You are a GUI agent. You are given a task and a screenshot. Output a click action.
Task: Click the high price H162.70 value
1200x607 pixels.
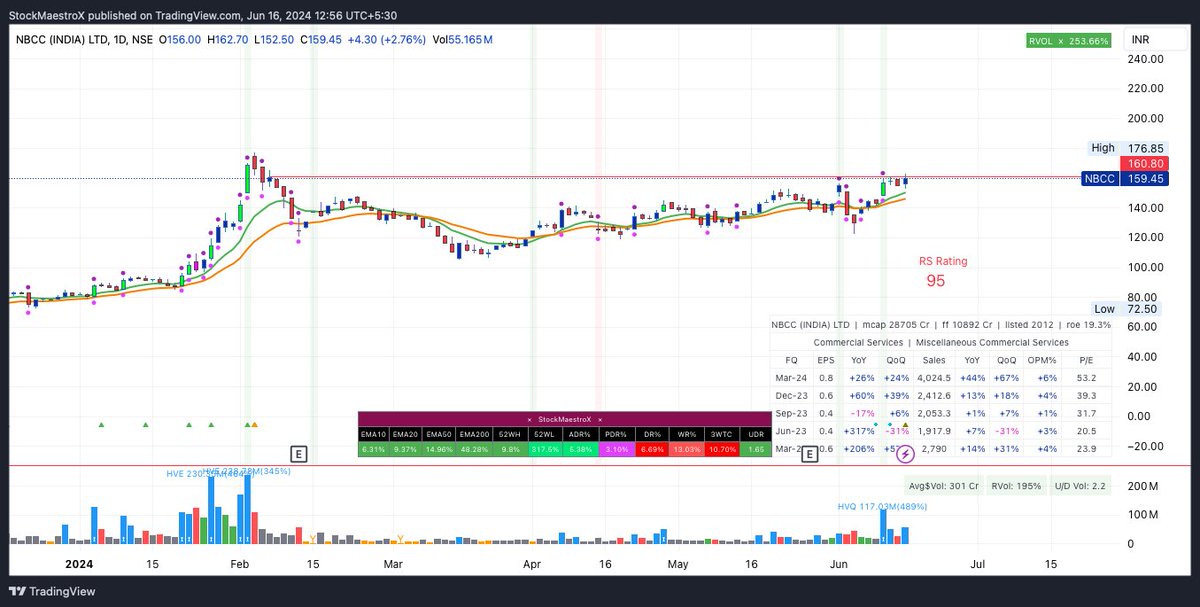230,39
